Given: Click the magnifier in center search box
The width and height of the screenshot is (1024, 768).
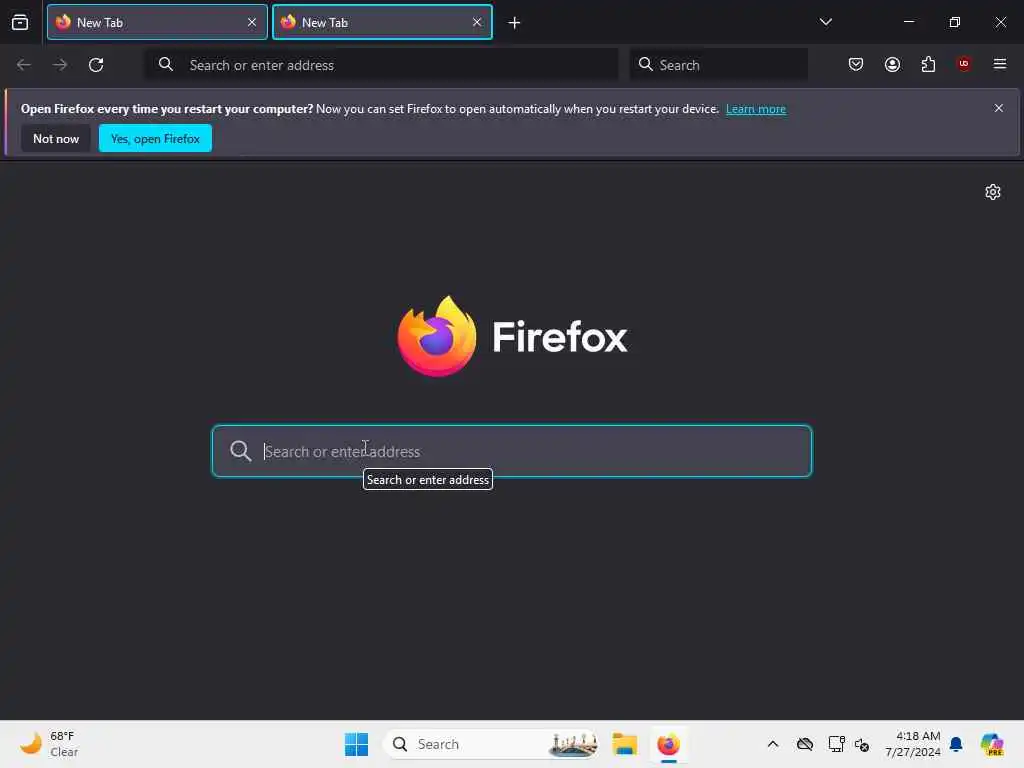Looking at the screenshot, I should (240, 451).
